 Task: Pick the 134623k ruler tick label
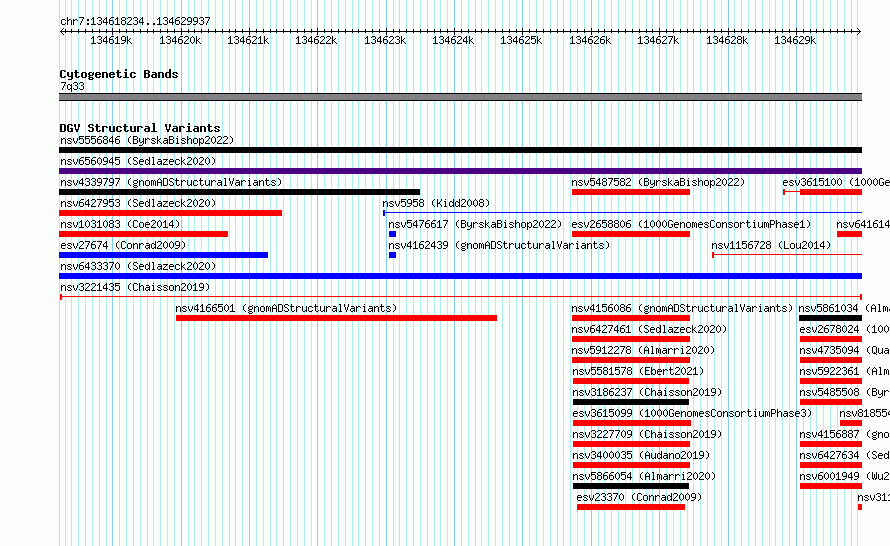pyautogui.click(x=385, y=40)
